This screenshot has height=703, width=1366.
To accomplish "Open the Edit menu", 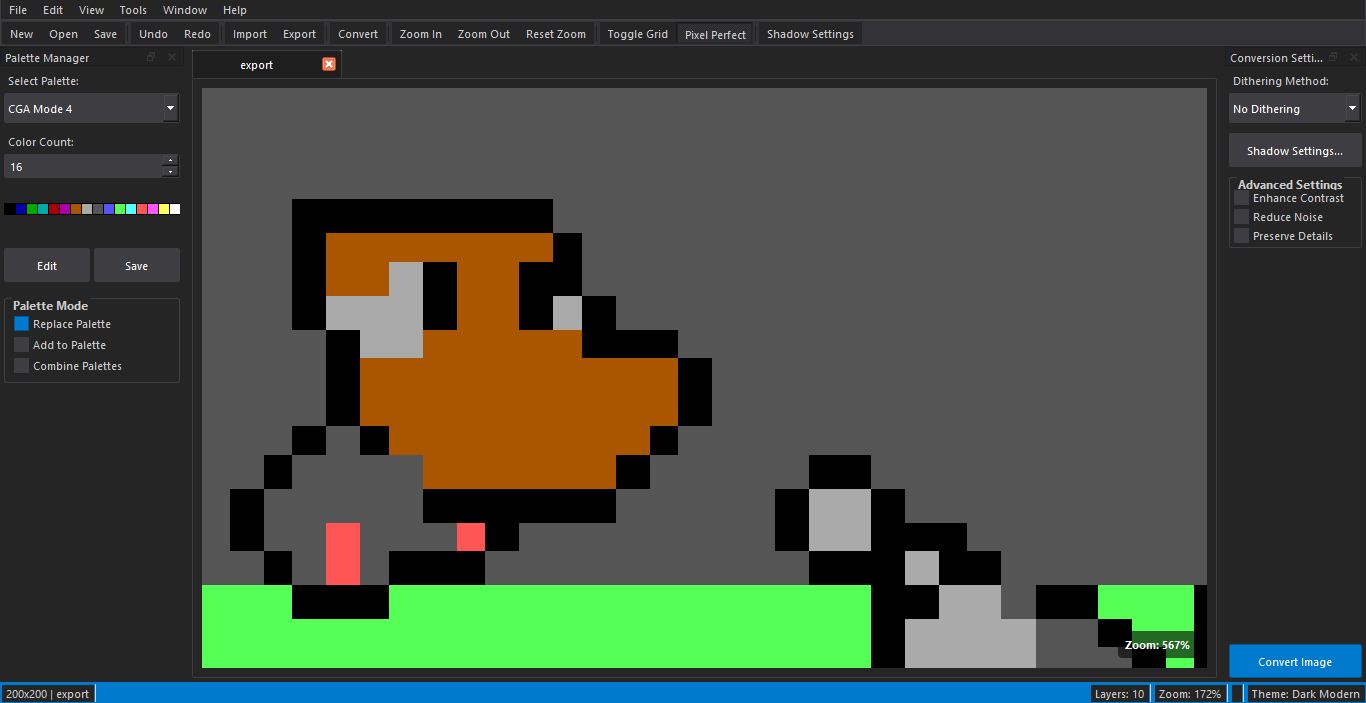I will (x=53, y=10).
